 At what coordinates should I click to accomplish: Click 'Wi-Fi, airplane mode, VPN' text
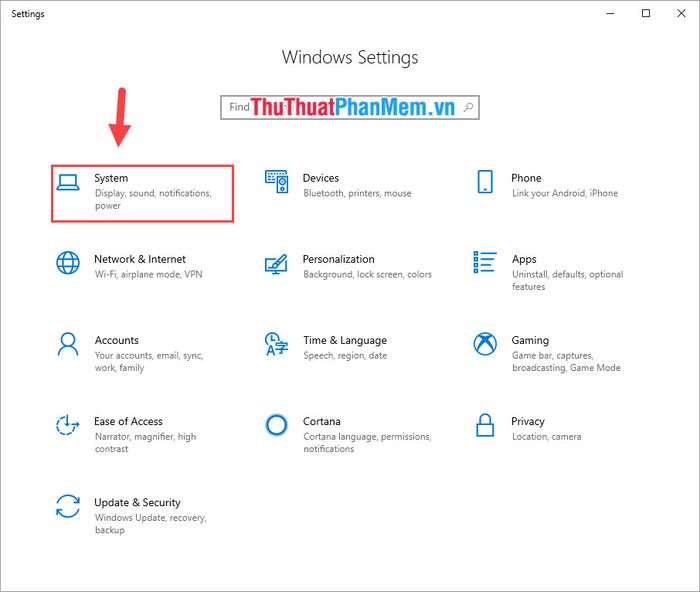pyautogui.click(x=148, y=275)
